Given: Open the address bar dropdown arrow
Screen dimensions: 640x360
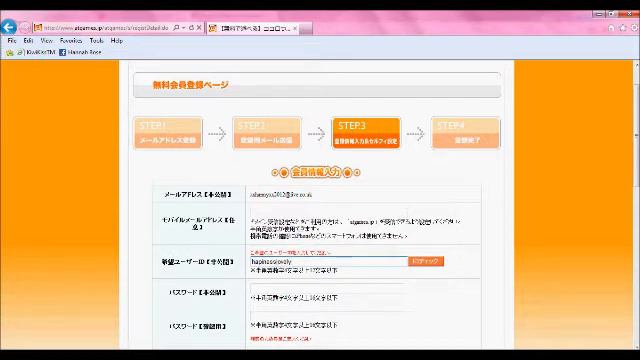Looking at the screenshot, I should (184, 28).
